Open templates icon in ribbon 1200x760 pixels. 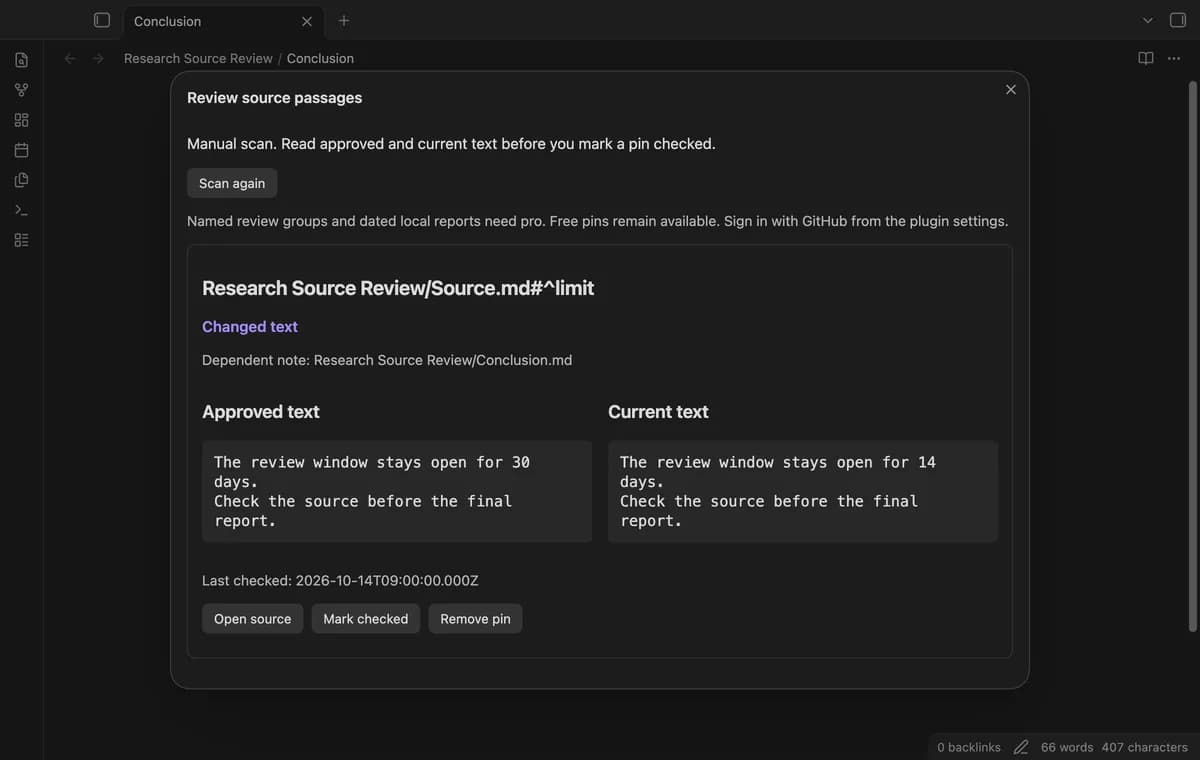pos(21,180)
